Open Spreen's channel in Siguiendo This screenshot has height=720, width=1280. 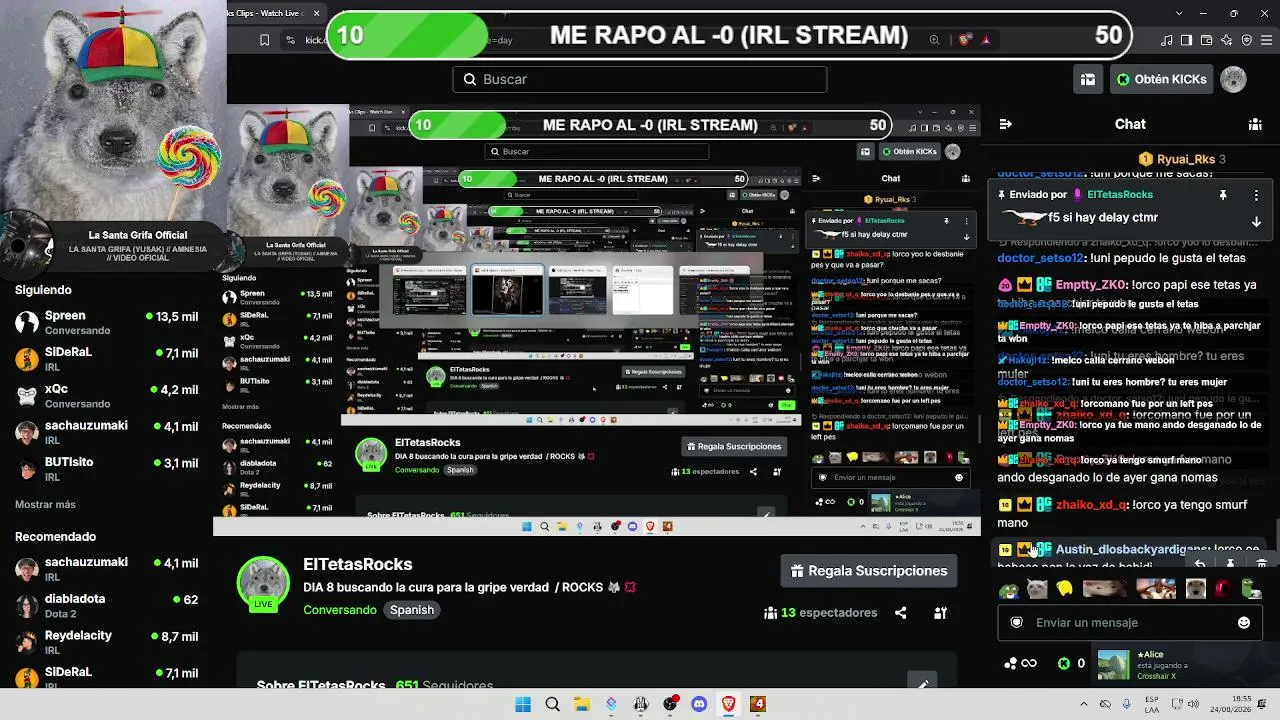click(106, 322)
